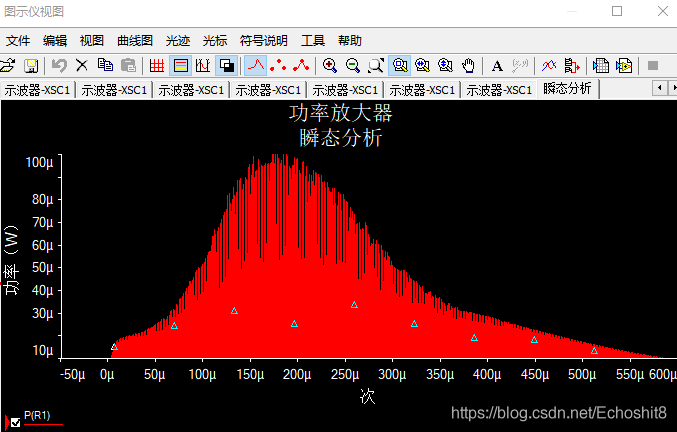This screenshot has height=432, width=677.
Task: Click the subtitle 瞬态分析 in the graph
Action: point(341,138)
